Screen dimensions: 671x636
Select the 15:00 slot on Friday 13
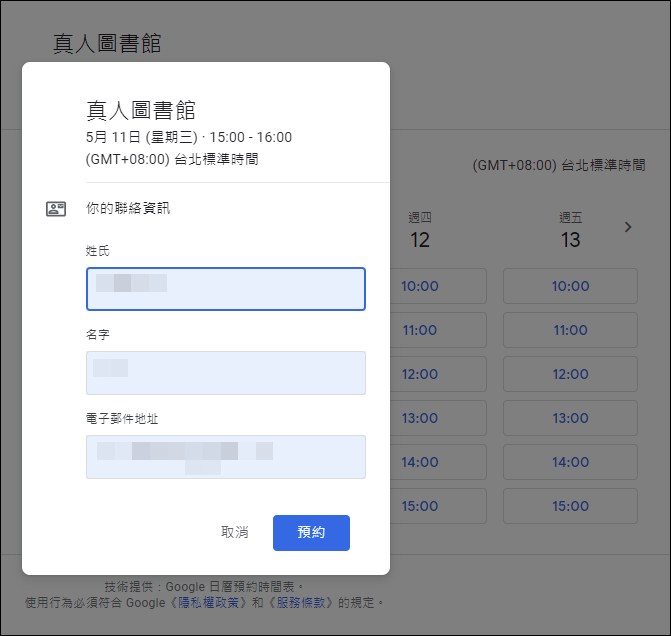coord(570,506)
